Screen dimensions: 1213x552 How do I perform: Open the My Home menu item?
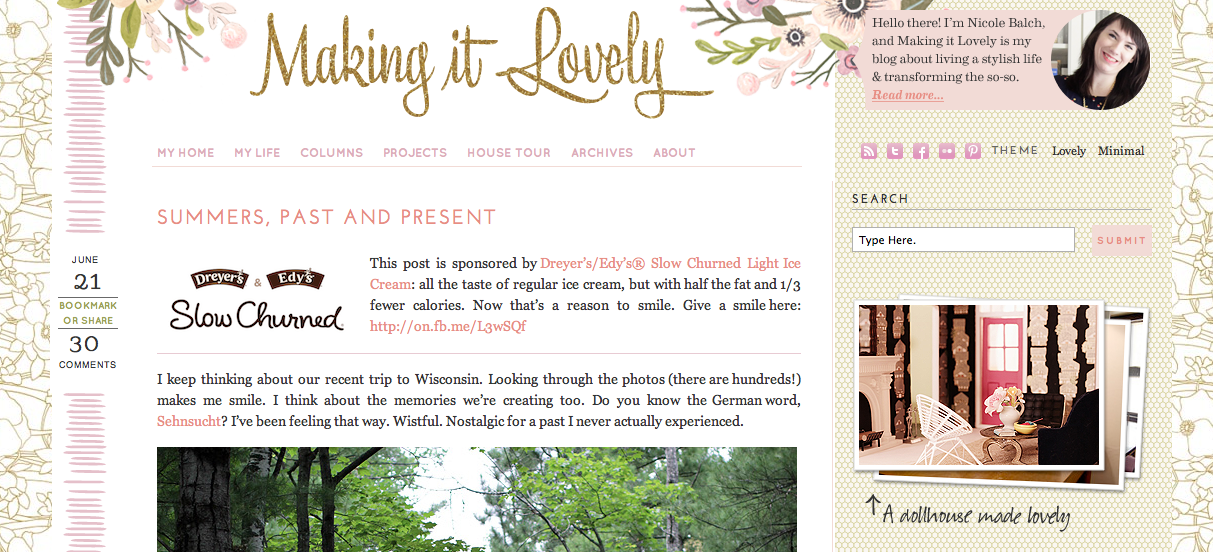[186, 153]
